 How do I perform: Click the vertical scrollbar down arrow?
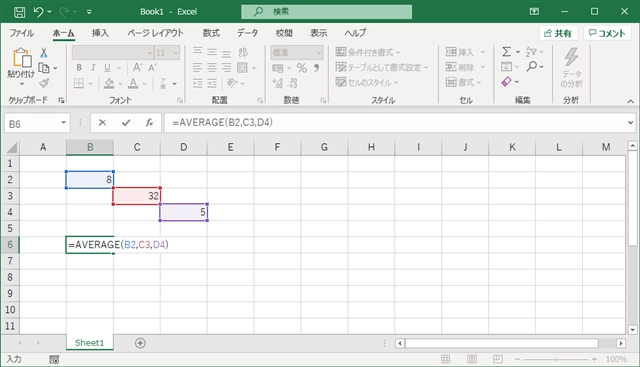[632, 329]
